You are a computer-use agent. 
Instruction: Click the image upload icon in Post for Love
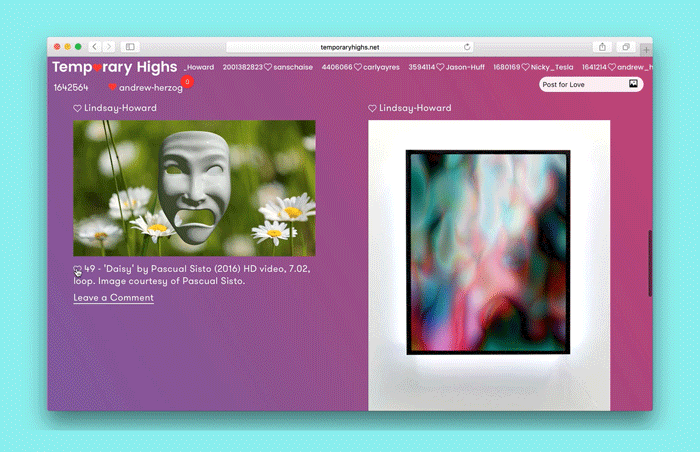633,84
